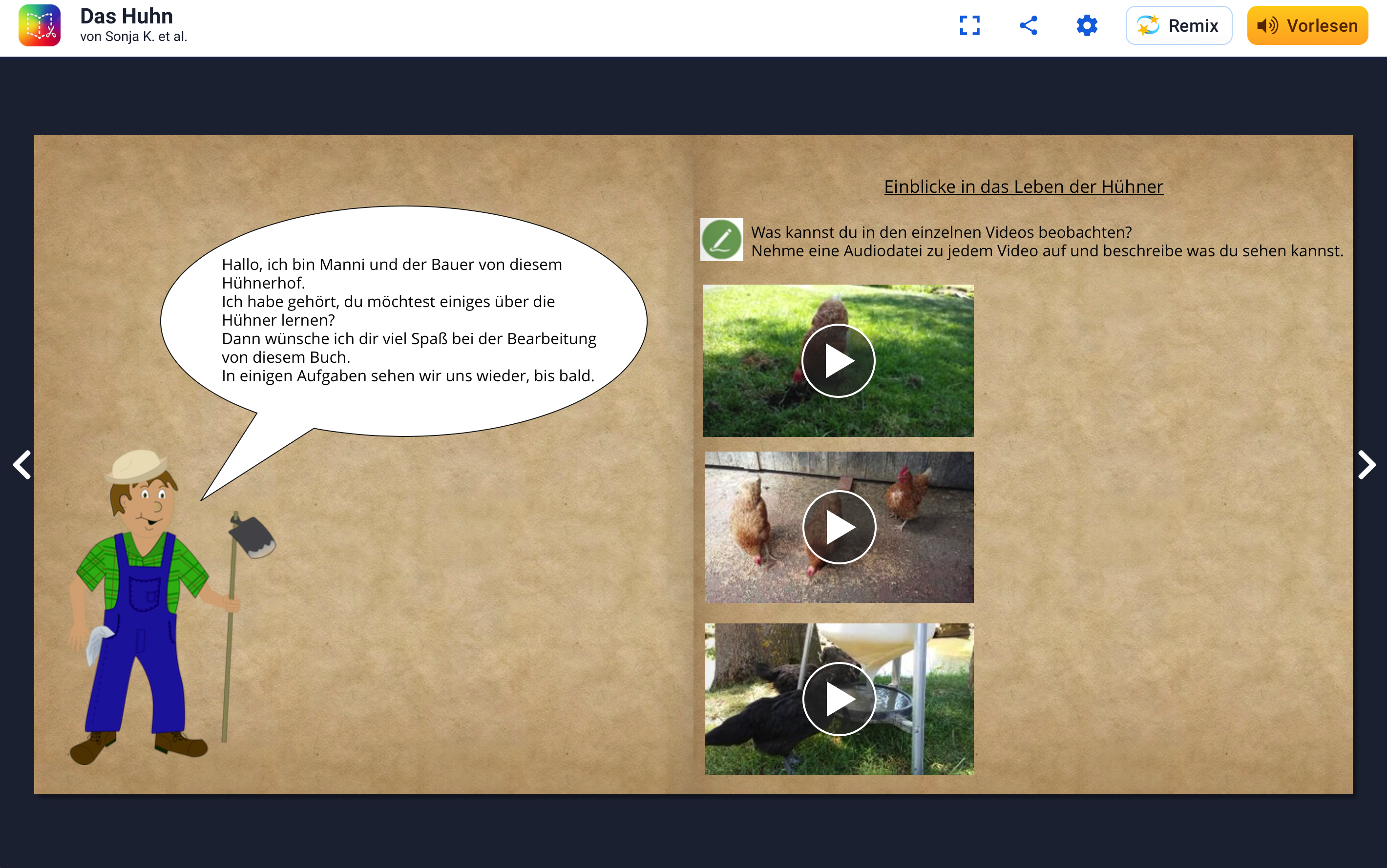This screenshot has width=1387, height=868.
Task: Go to the previous page arrow
Action: [22, 464]
